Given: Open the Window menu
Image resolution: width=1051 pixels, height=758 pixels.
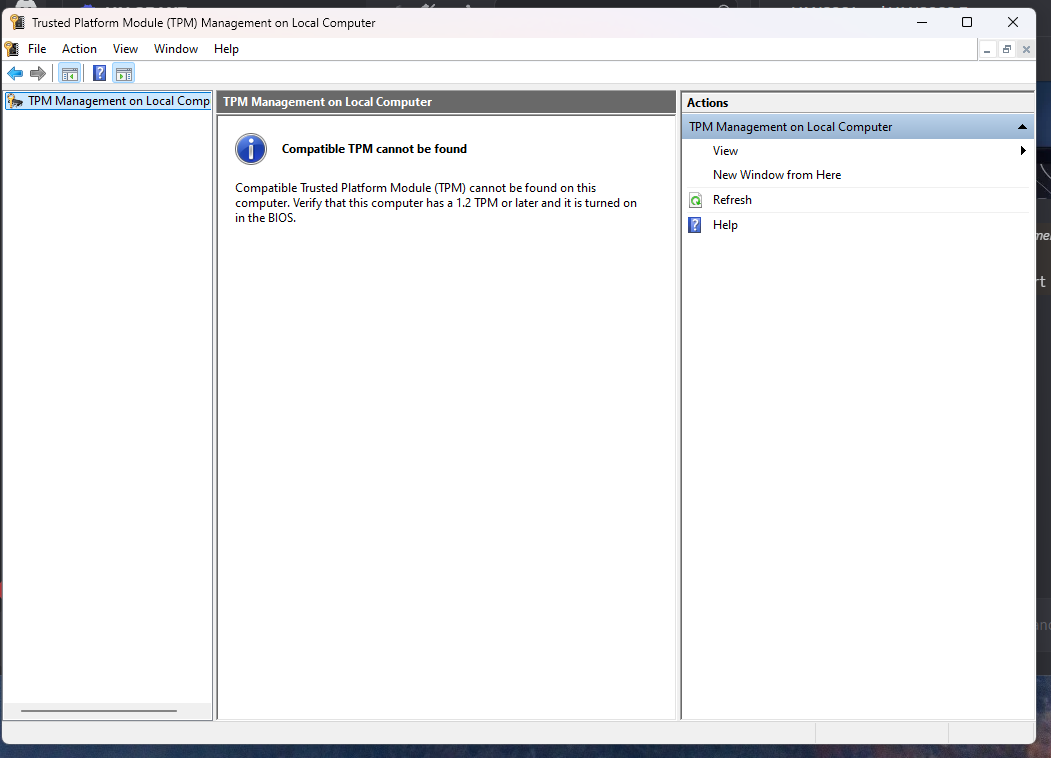Looking at the screenshot, I should (x=176, y=49).
